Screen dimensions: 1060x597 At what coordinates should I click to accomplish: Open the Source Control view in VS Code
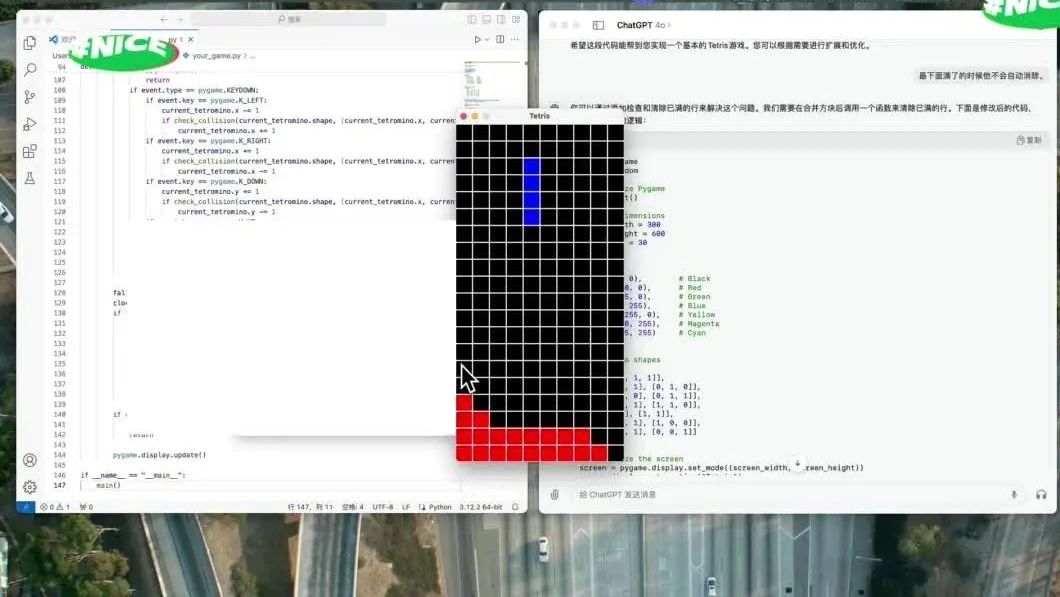30,97
